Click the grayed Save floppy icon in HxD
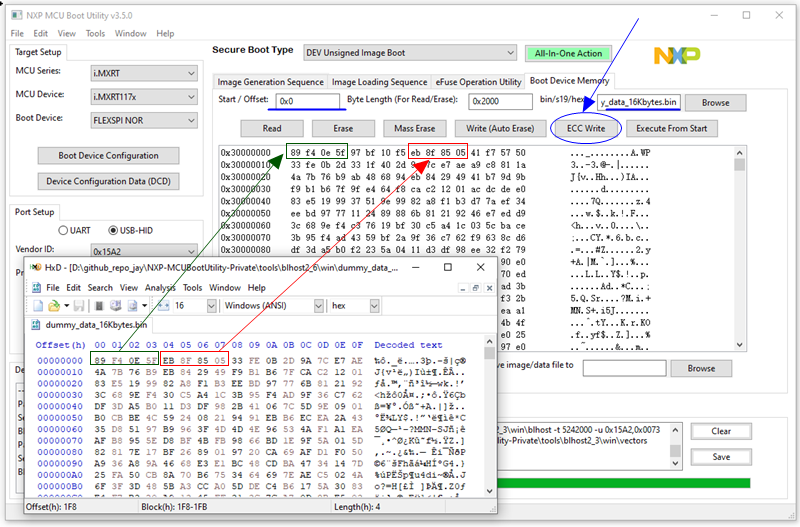This screenshot has width=800, height=527. click(x=79, y=306)
